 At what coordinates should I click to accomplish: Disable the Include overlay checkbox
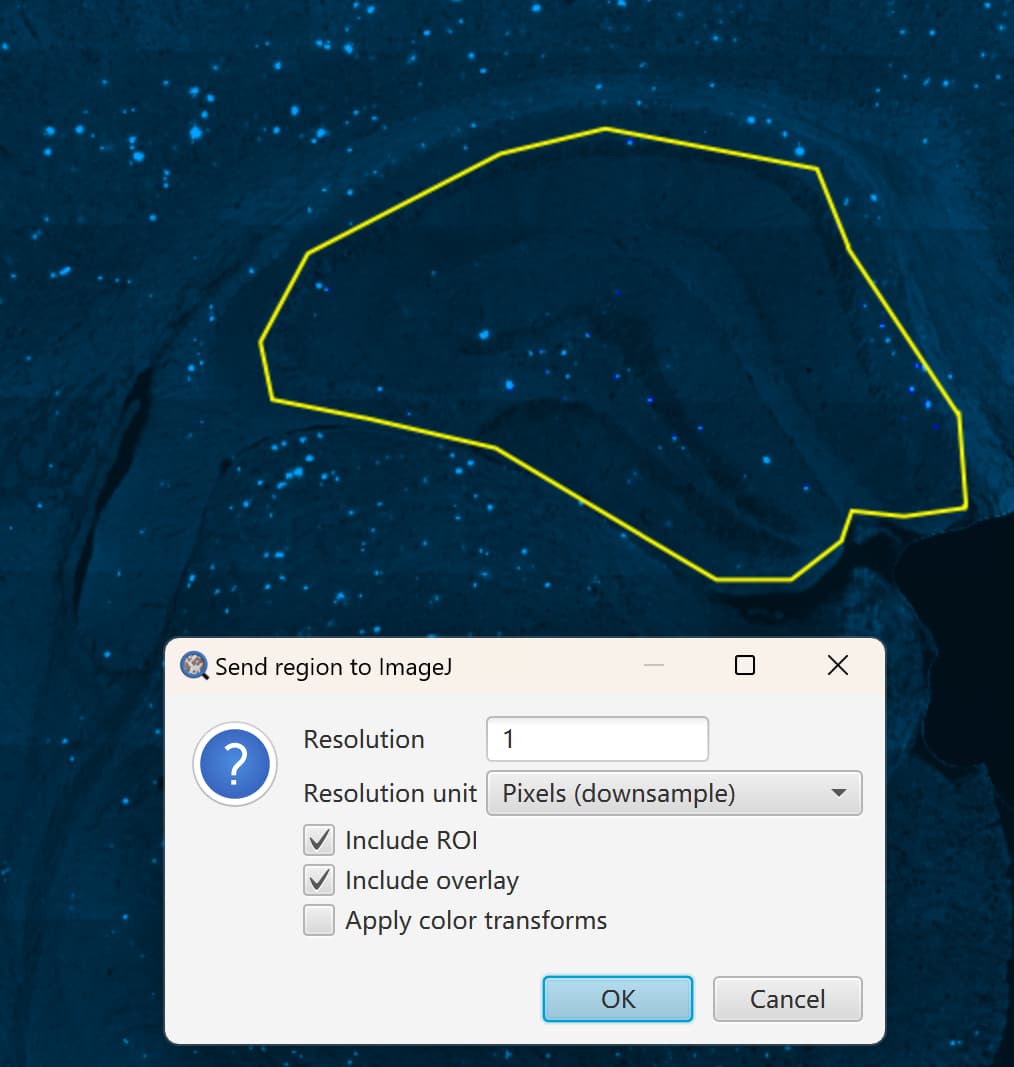(x=318, y=880)
